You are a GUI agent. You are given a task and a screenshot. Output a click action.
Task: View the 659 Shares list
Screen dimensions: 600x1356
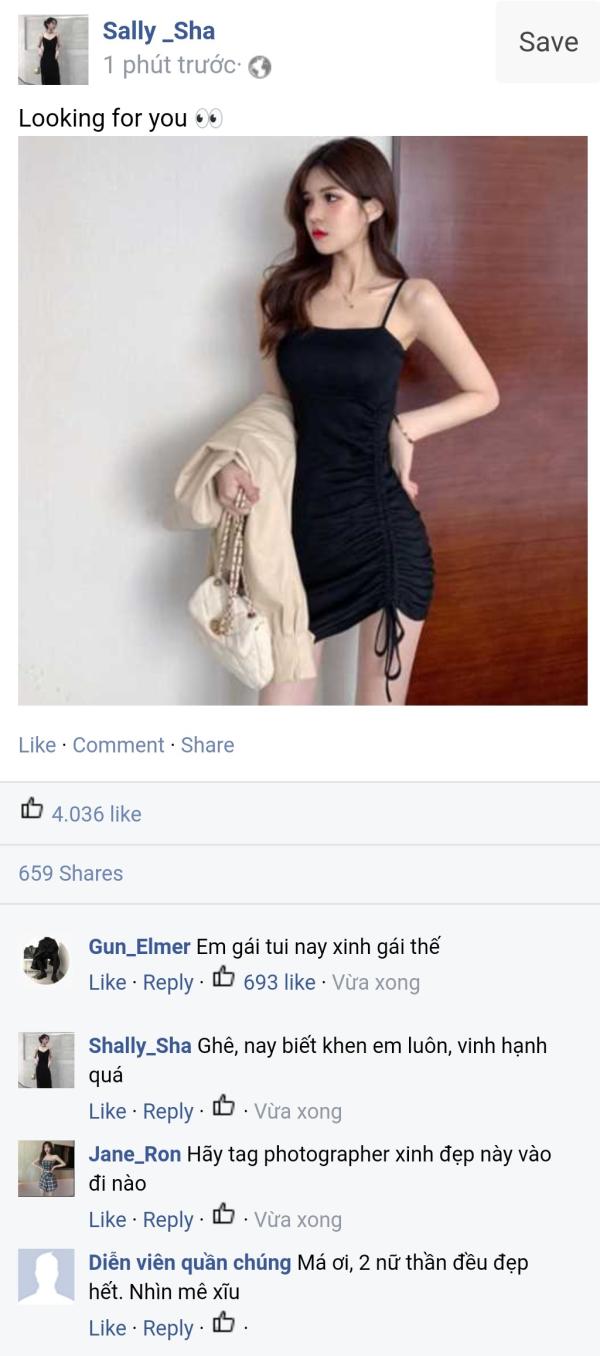(x=71, y=873)
